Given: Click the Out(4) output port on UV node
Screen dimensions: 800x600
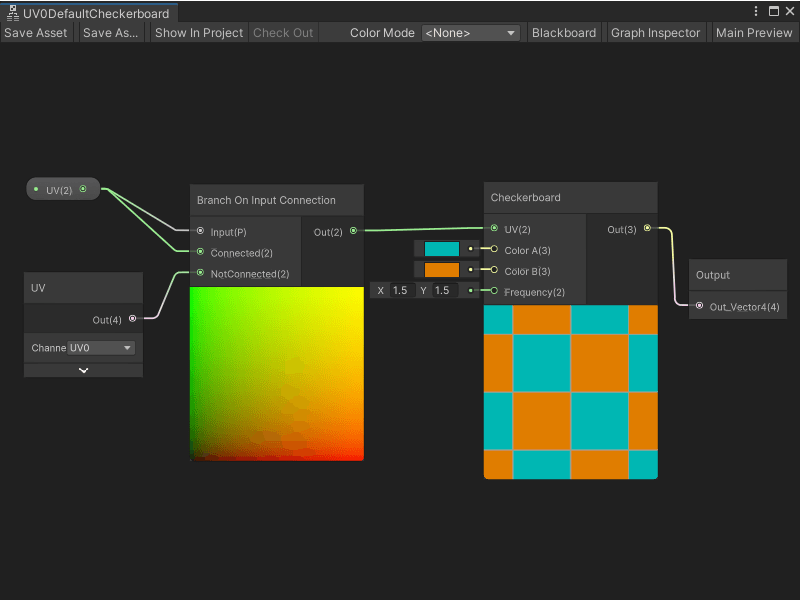Looking at the screenshot, I should point(132,319).
